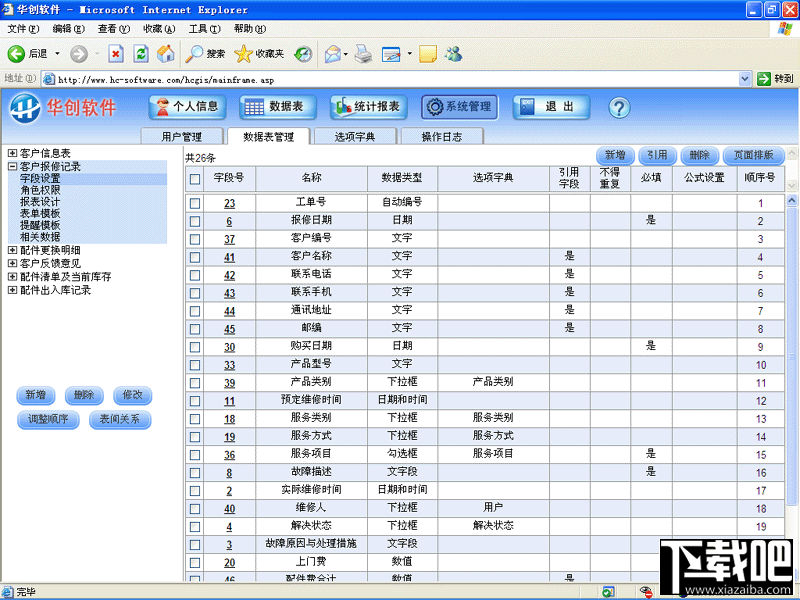
Task: Expand the 客户信息表 tree node
Action: click(12, 153)
